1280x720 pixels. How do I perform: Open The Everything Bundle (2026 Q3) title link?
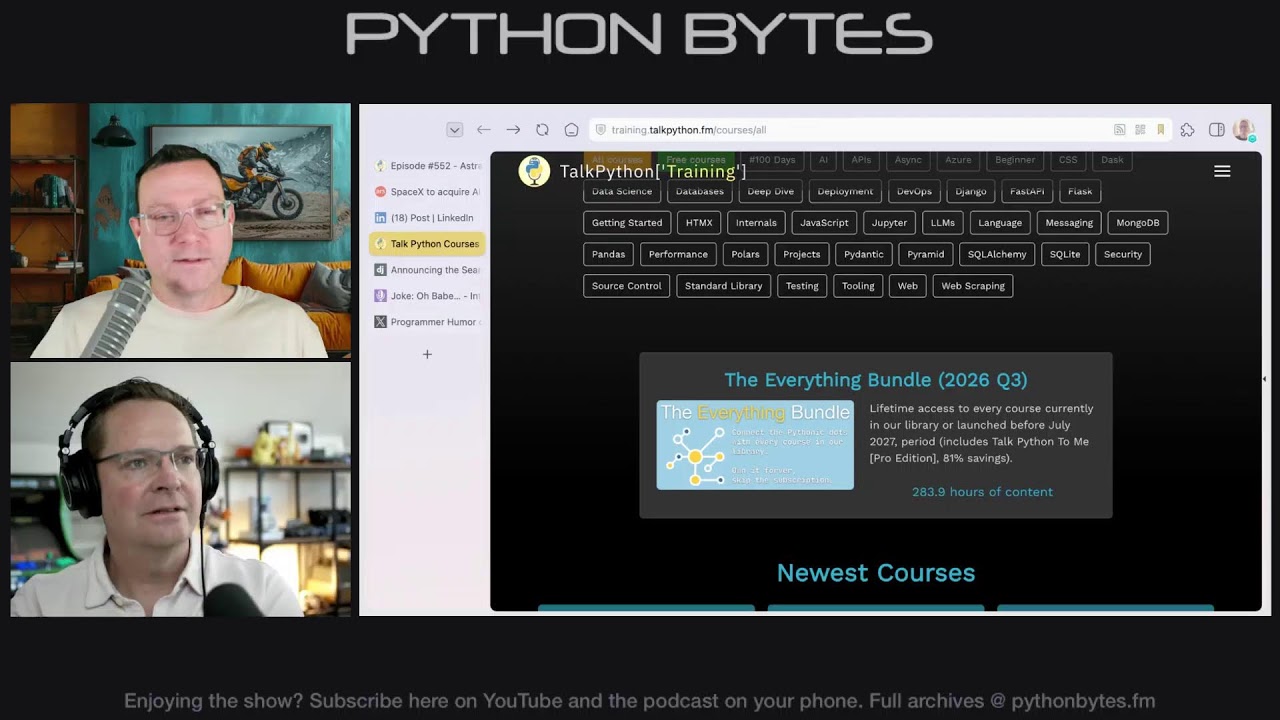876,380
